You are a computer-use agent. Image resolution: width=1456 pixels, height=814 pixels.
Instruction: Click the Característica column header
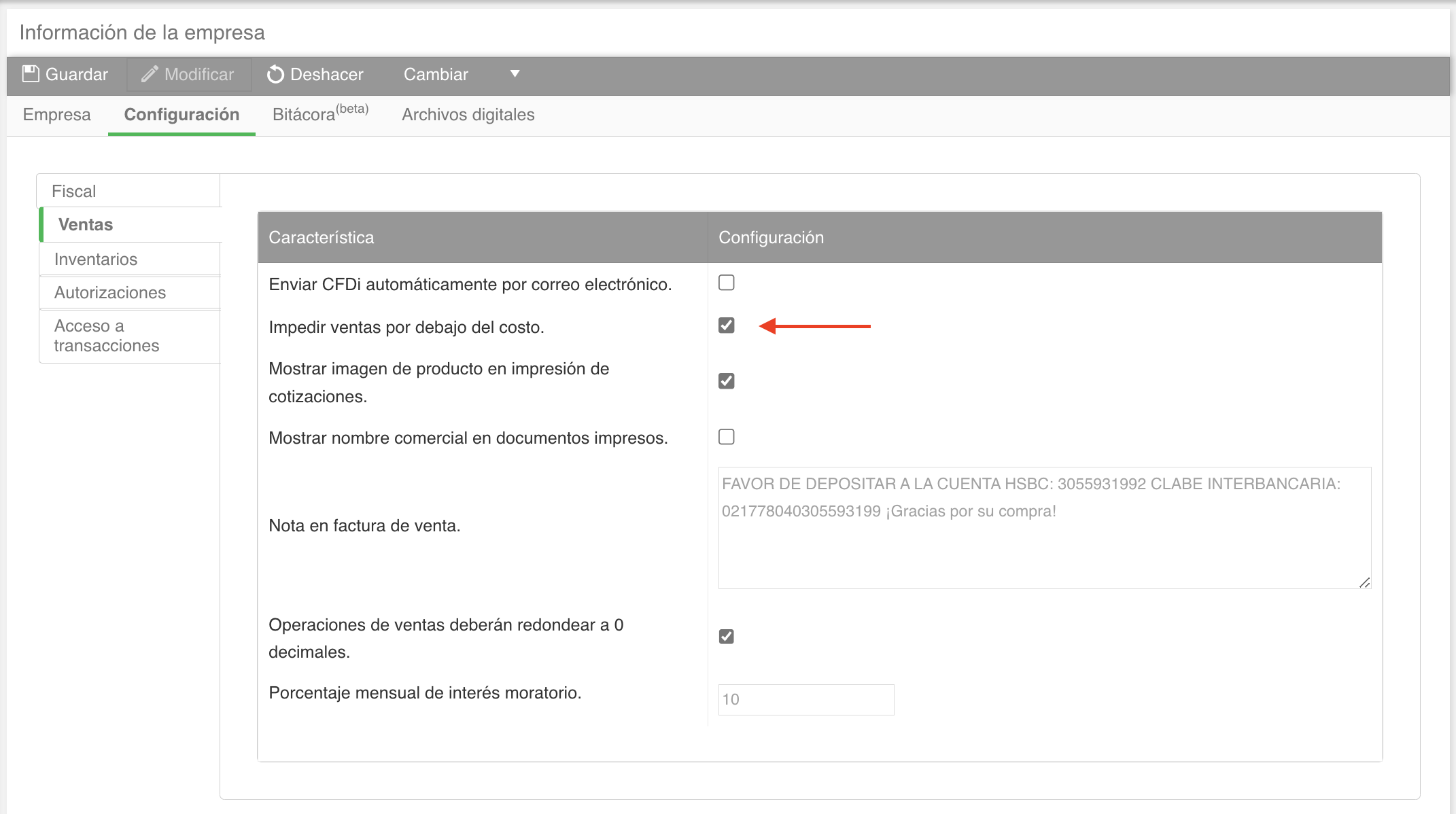click(483, 237)
